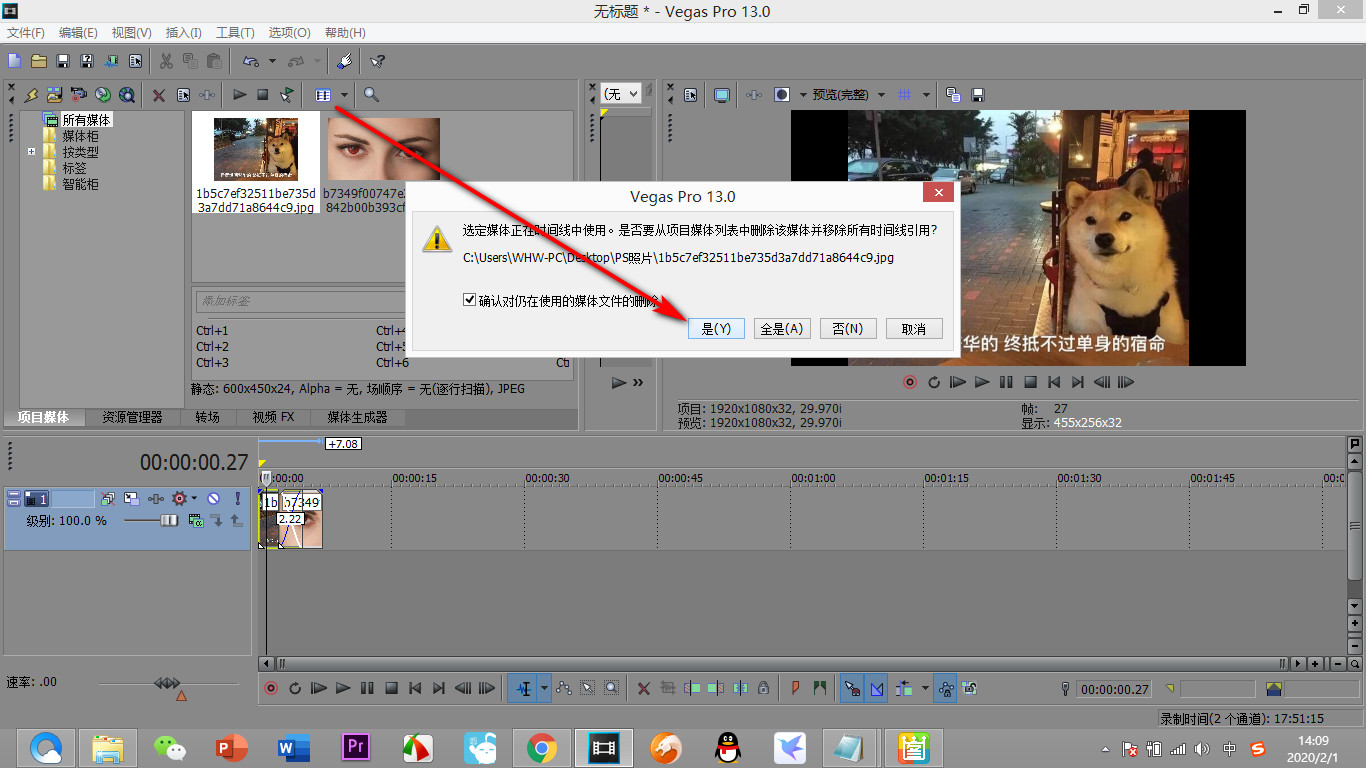Click the preview Project Video Properties icon
This screenshot has width=1366, height=768.
pyautogui.click(x=691, y=95)
